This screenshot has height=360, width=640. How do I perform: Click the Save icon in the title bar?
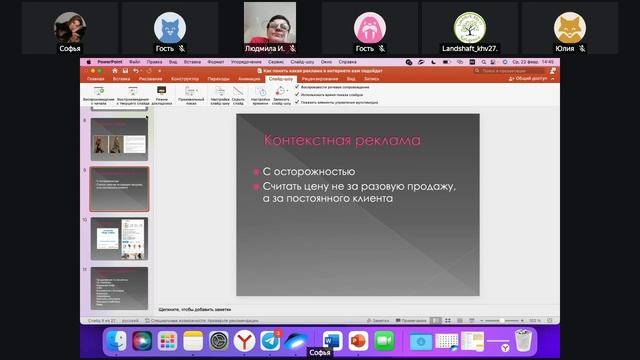[125, 71]
